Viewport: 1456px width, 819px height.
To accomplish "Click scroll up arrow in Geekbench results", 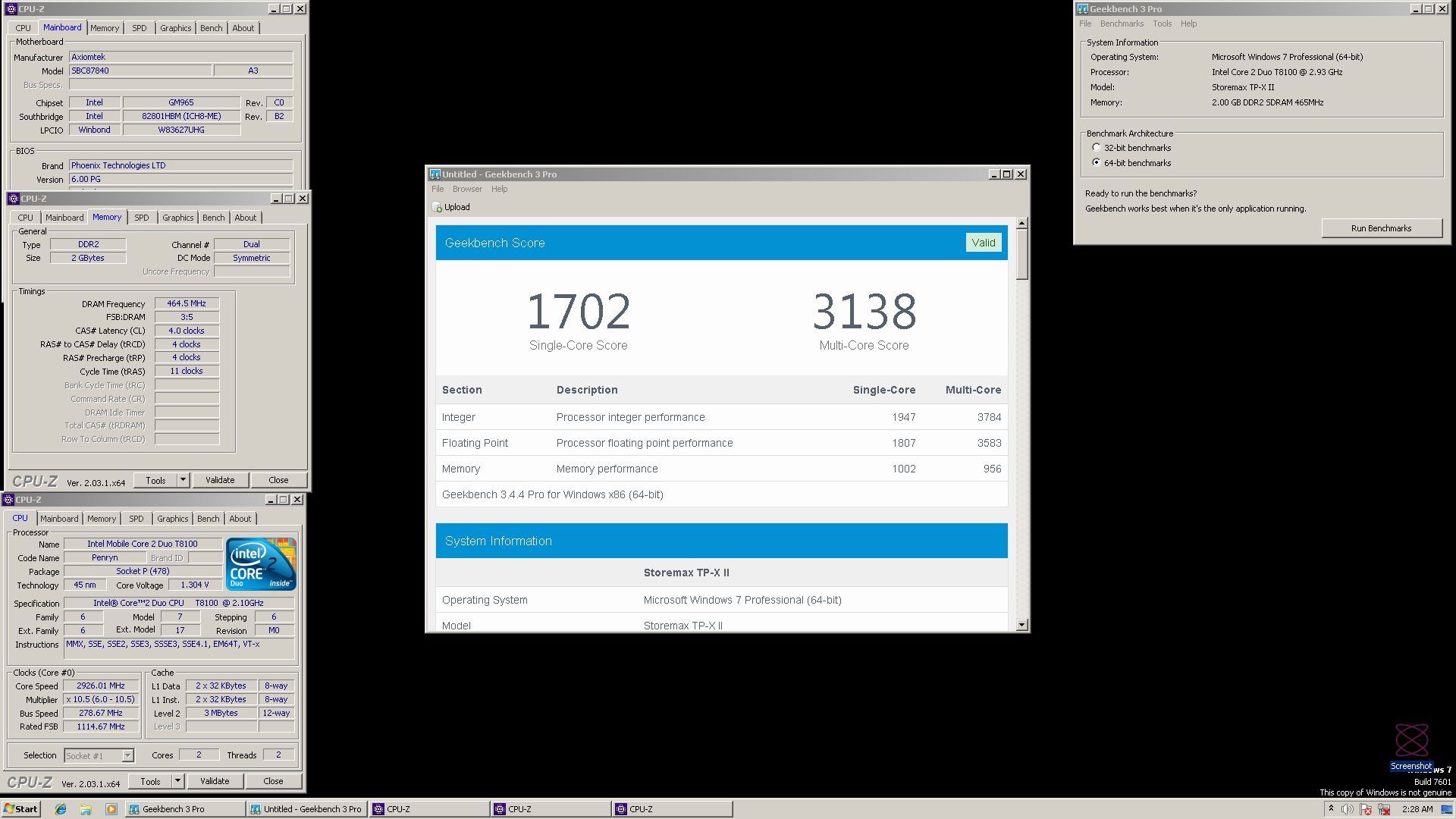I will [1021, 223].
